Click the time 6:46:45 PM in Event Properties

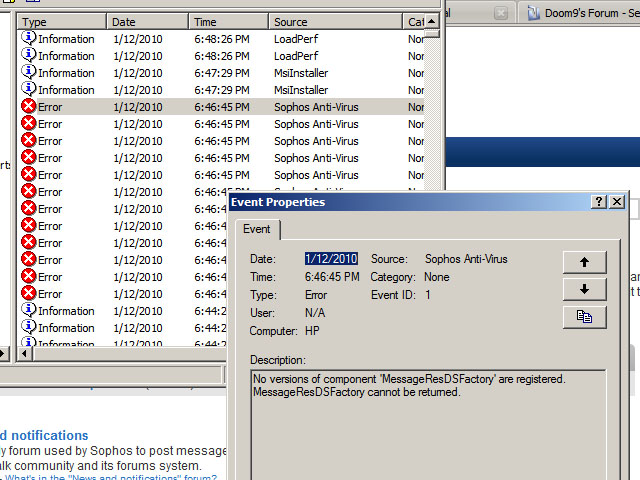point(332,277)
